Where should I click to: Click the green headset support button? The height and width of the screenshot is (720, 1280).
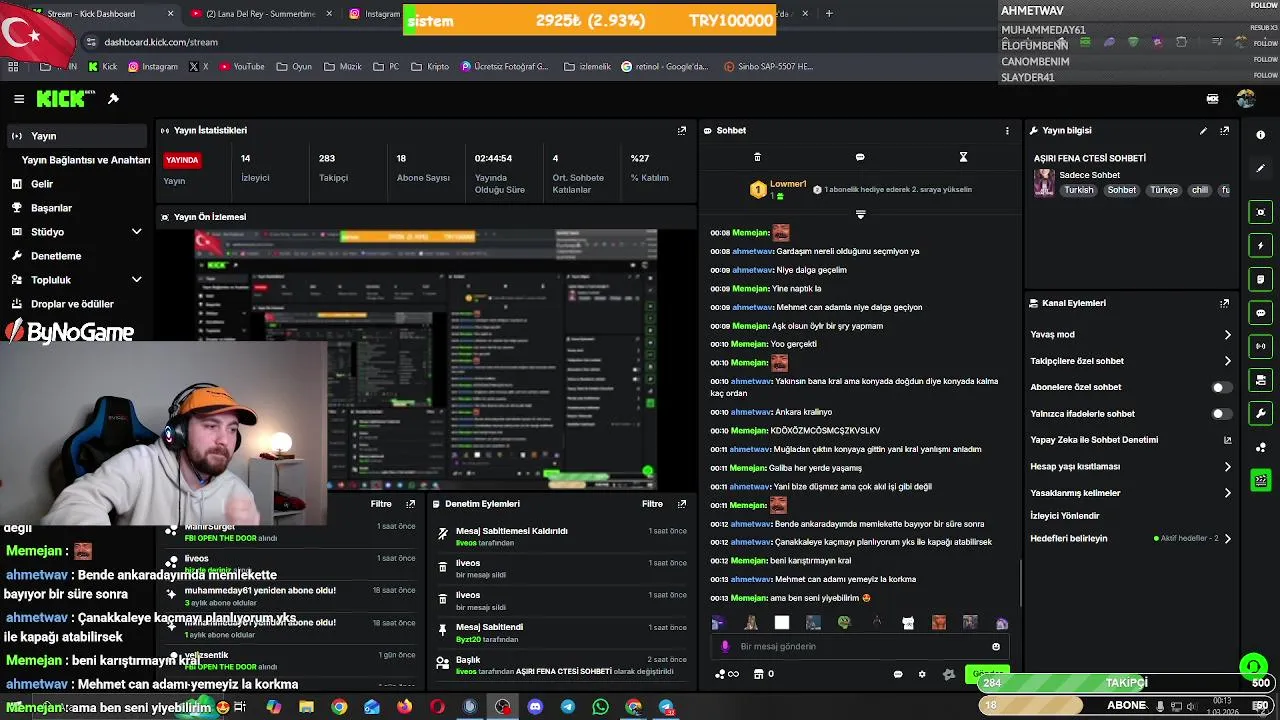pyautogui.click(x=1253, y=667)
